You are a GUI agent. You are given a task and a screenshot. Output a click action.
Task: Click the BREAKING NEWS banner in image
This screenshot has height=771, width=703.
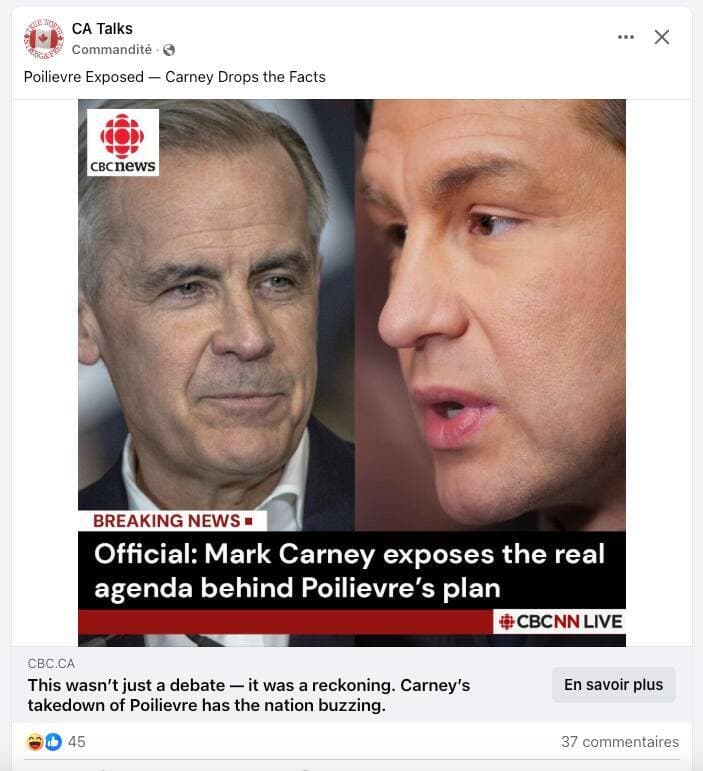point(173,521)
